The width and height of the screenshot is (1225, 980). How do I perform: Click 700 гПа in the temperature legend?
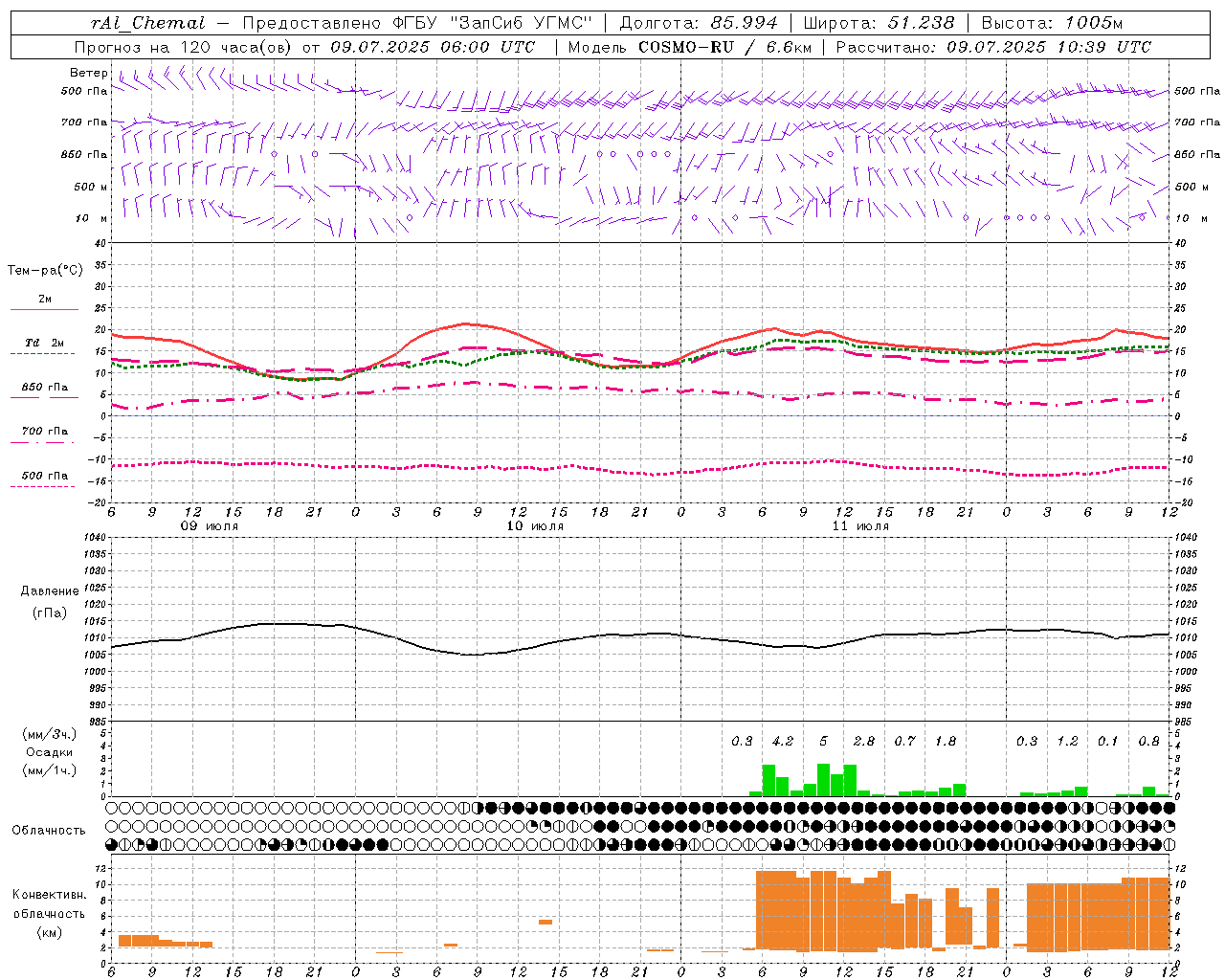pyautogui.click(x=45, y=432)
